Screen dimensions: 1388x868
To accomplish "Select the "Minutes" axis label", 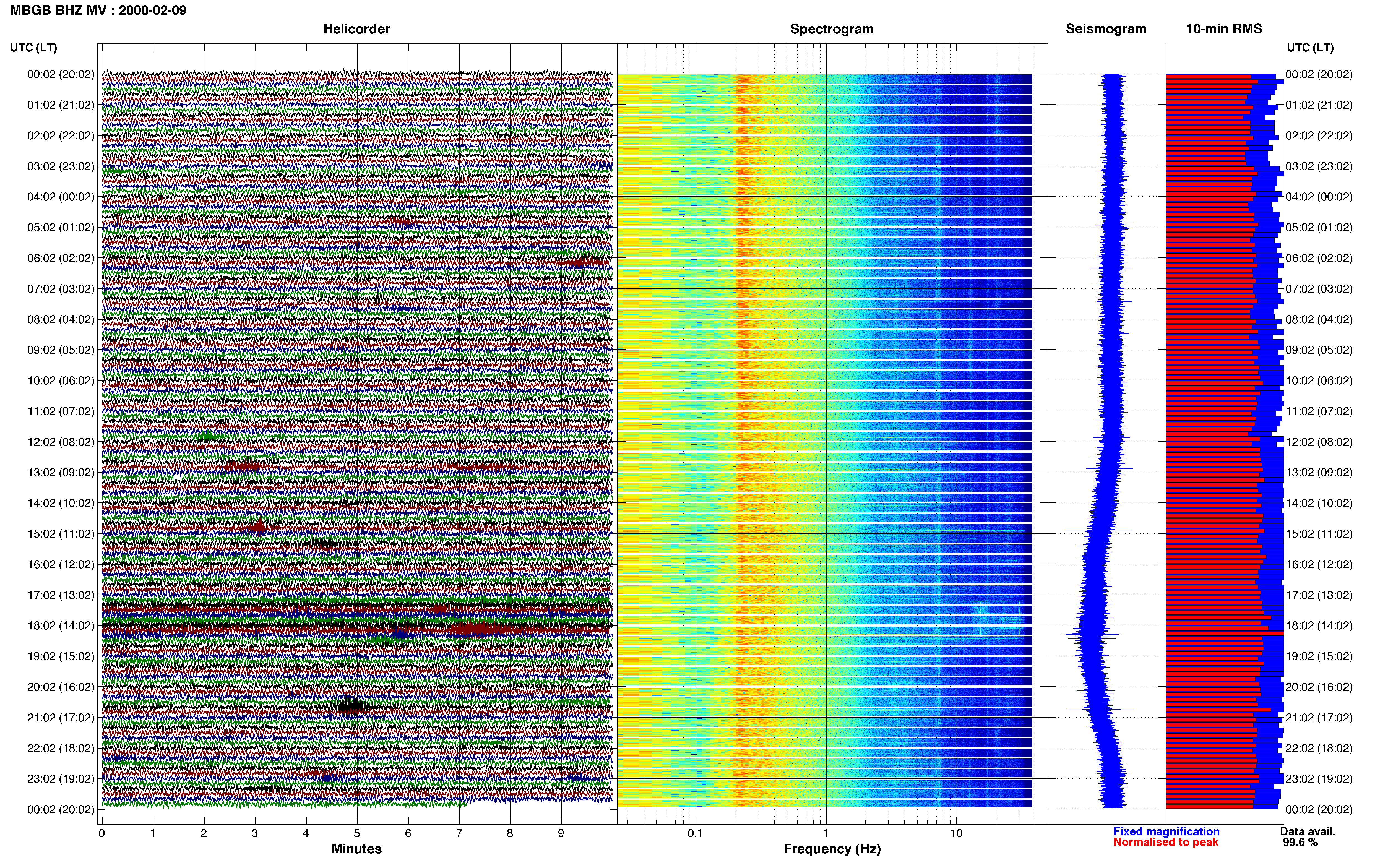I will click(x=356, y=848).
